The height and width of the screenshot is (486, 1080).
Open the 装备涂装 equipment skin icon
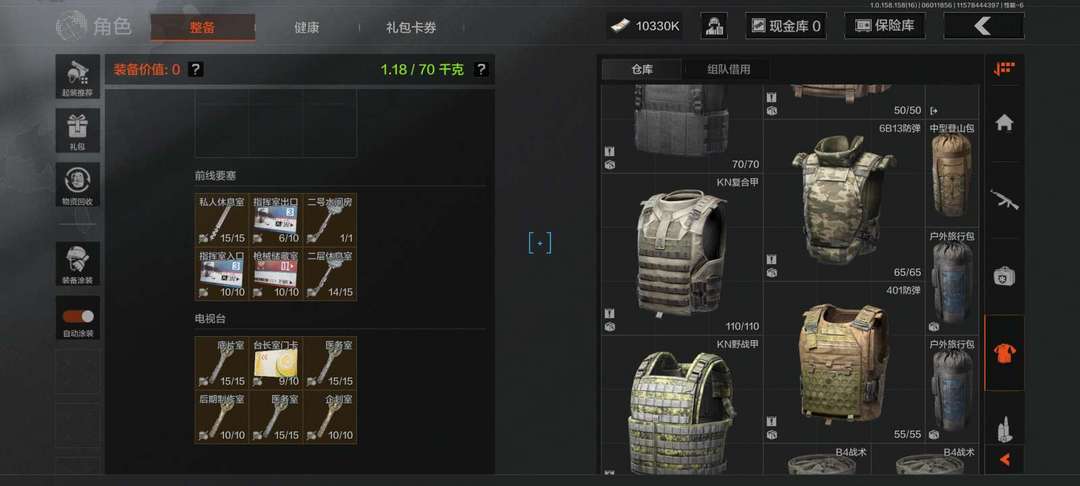tap(78, 264)
